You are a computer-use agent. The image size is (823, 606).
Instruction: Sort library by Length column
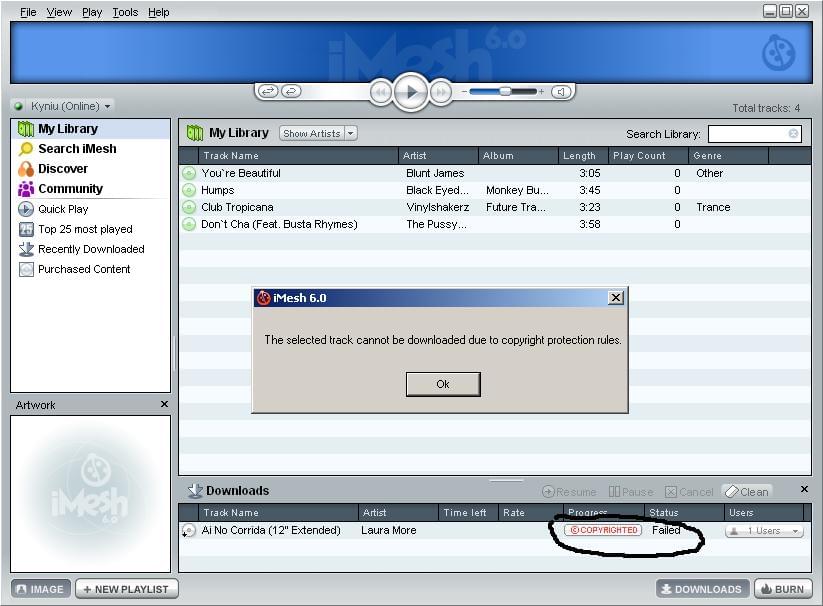(x=583, y=156)
